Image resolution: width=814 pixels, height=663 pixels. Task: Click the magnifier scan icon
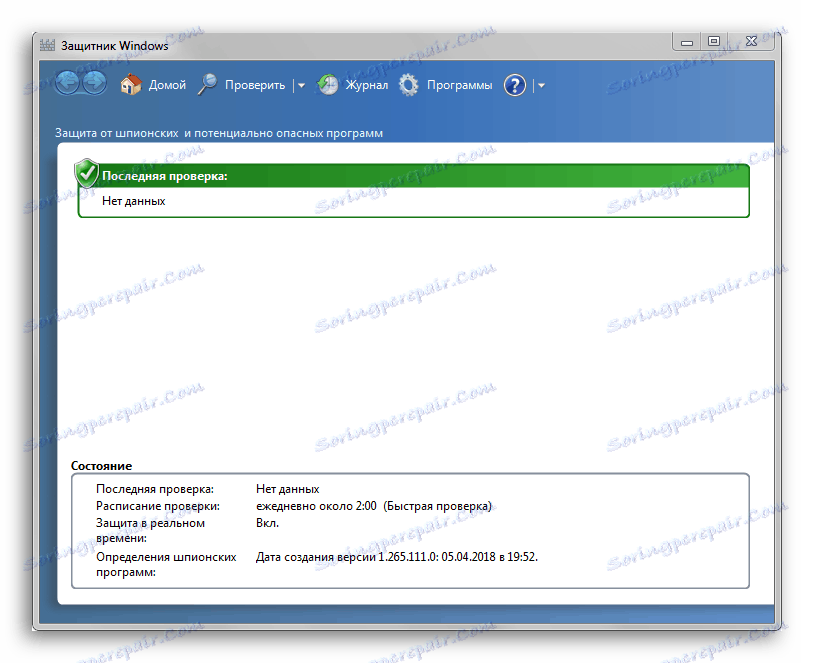click(208, 85)
